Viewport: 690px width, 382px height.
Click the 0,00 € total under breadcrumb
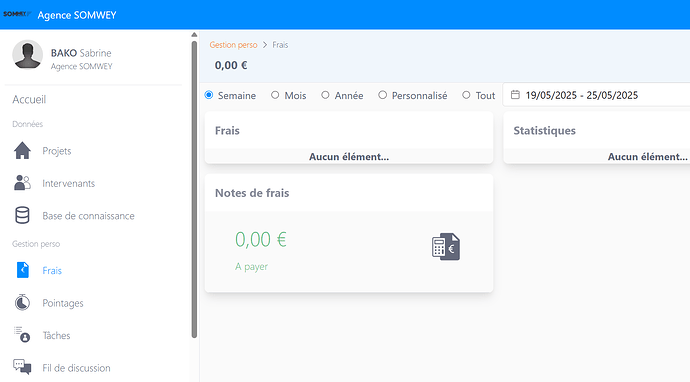click(231, 65)
